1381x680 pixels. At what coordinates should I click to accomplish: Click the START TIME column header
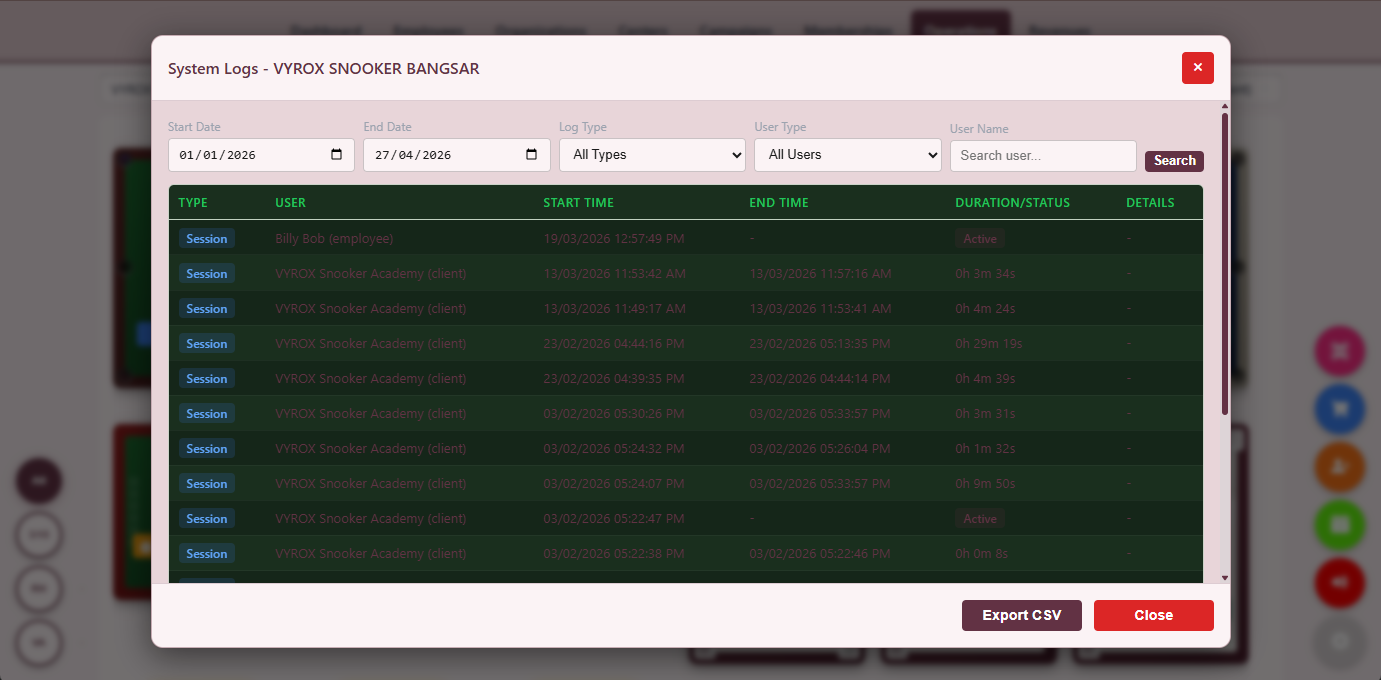(x=578, y=203)
